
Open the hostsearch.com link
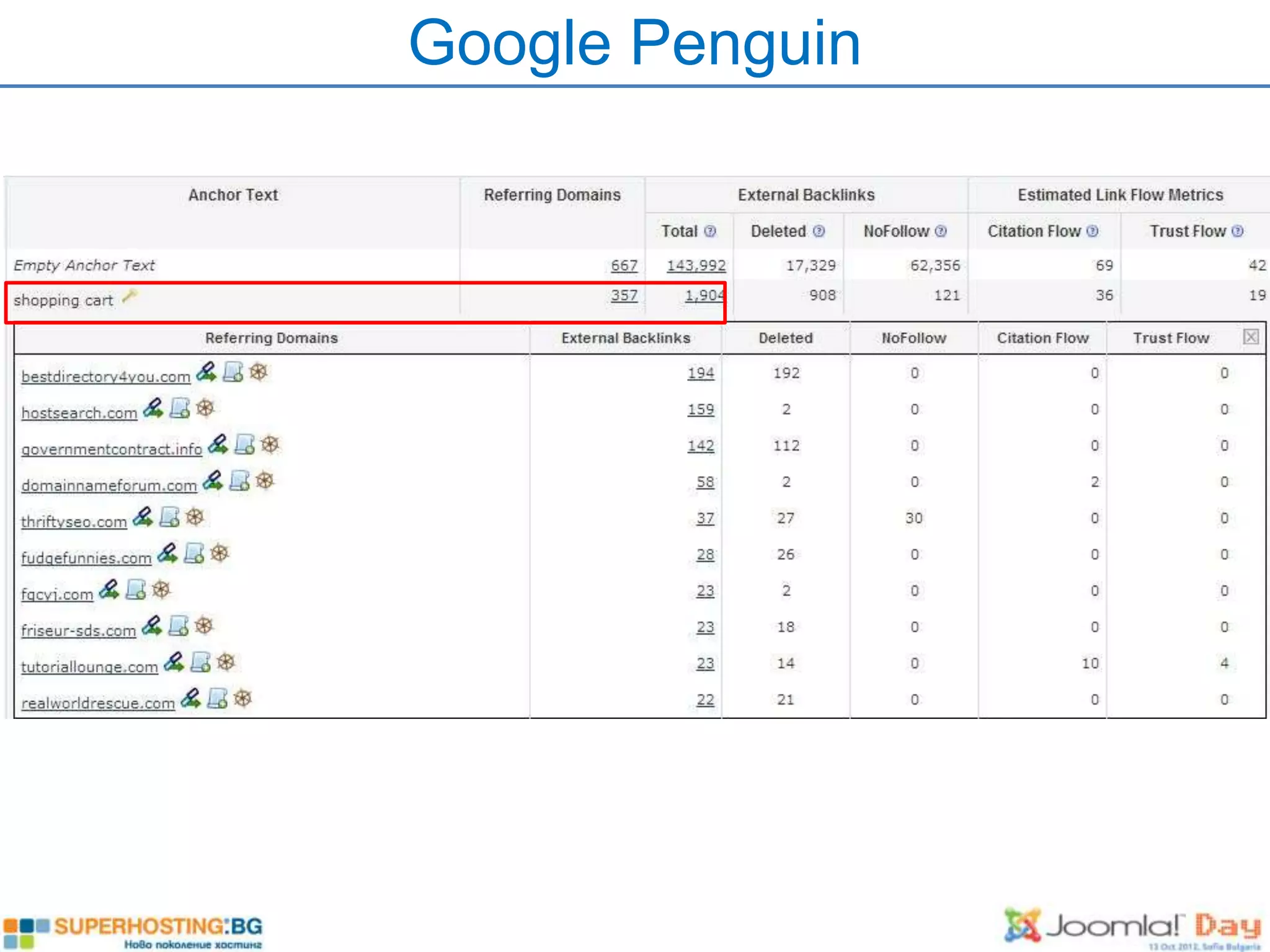79,413
